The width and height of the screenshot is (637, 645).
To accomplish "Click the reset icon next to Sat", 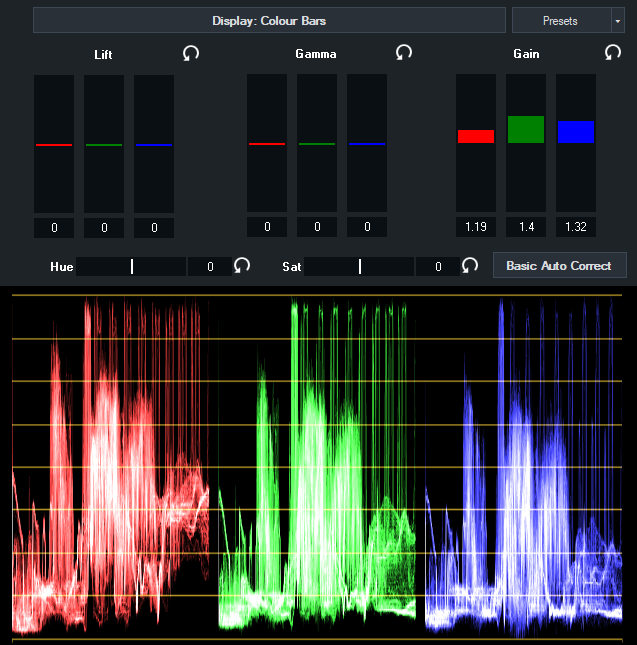I will [x=470, y=266].
